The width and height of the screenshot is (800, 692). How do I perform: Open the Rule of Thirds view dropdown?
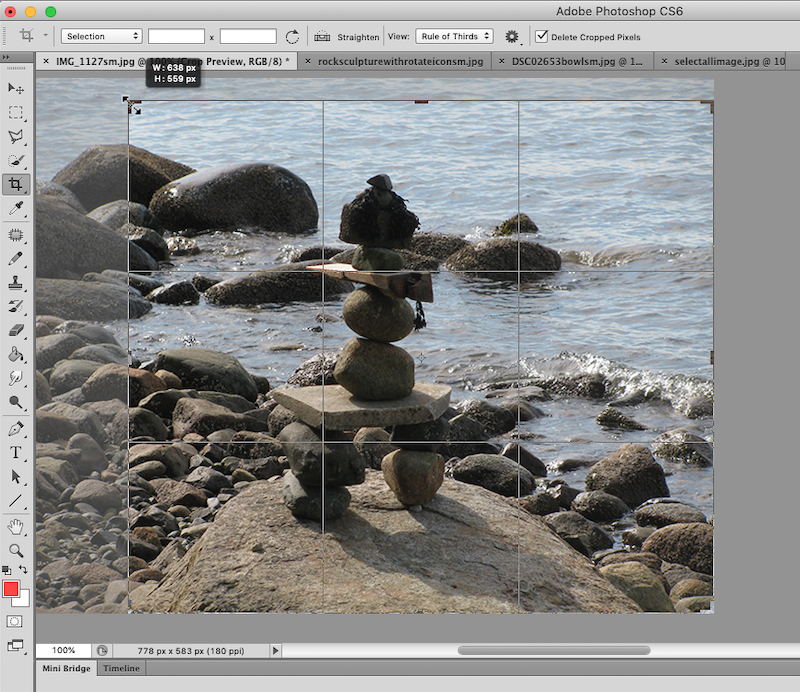point(455,36)
